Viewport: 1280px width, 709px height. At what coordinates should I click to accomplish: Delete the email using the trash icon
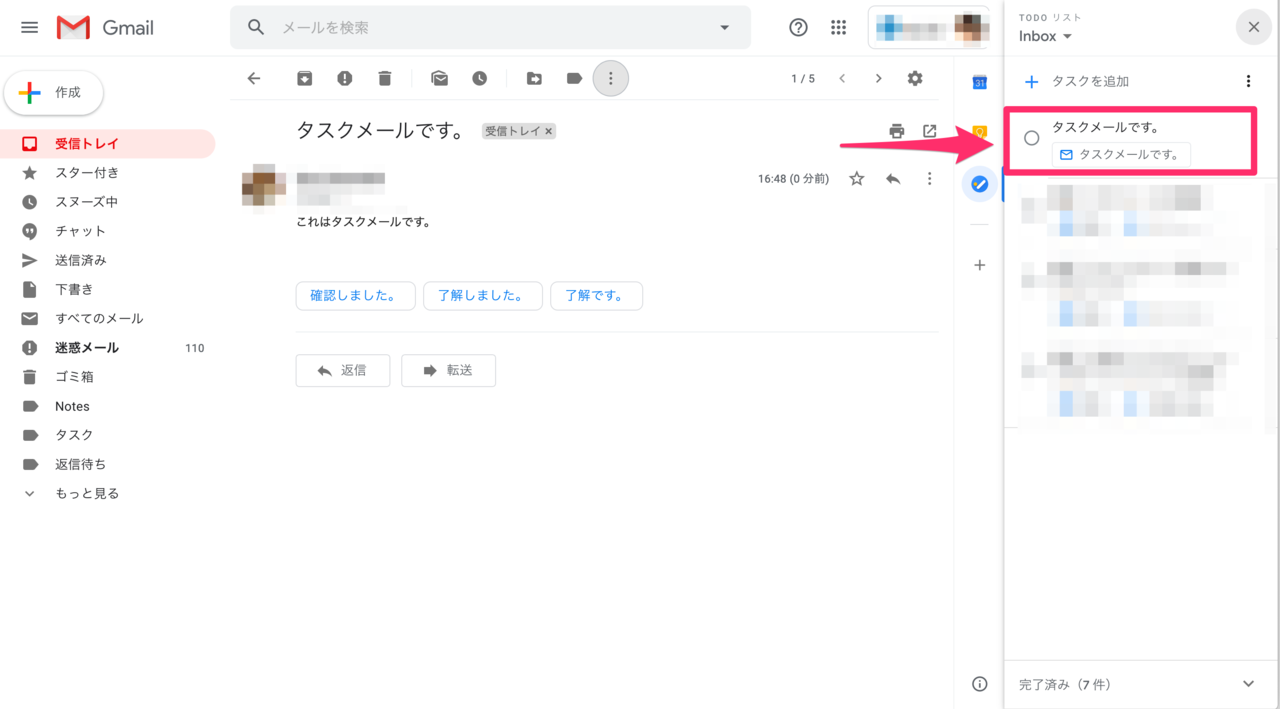[x=384, y=78]
